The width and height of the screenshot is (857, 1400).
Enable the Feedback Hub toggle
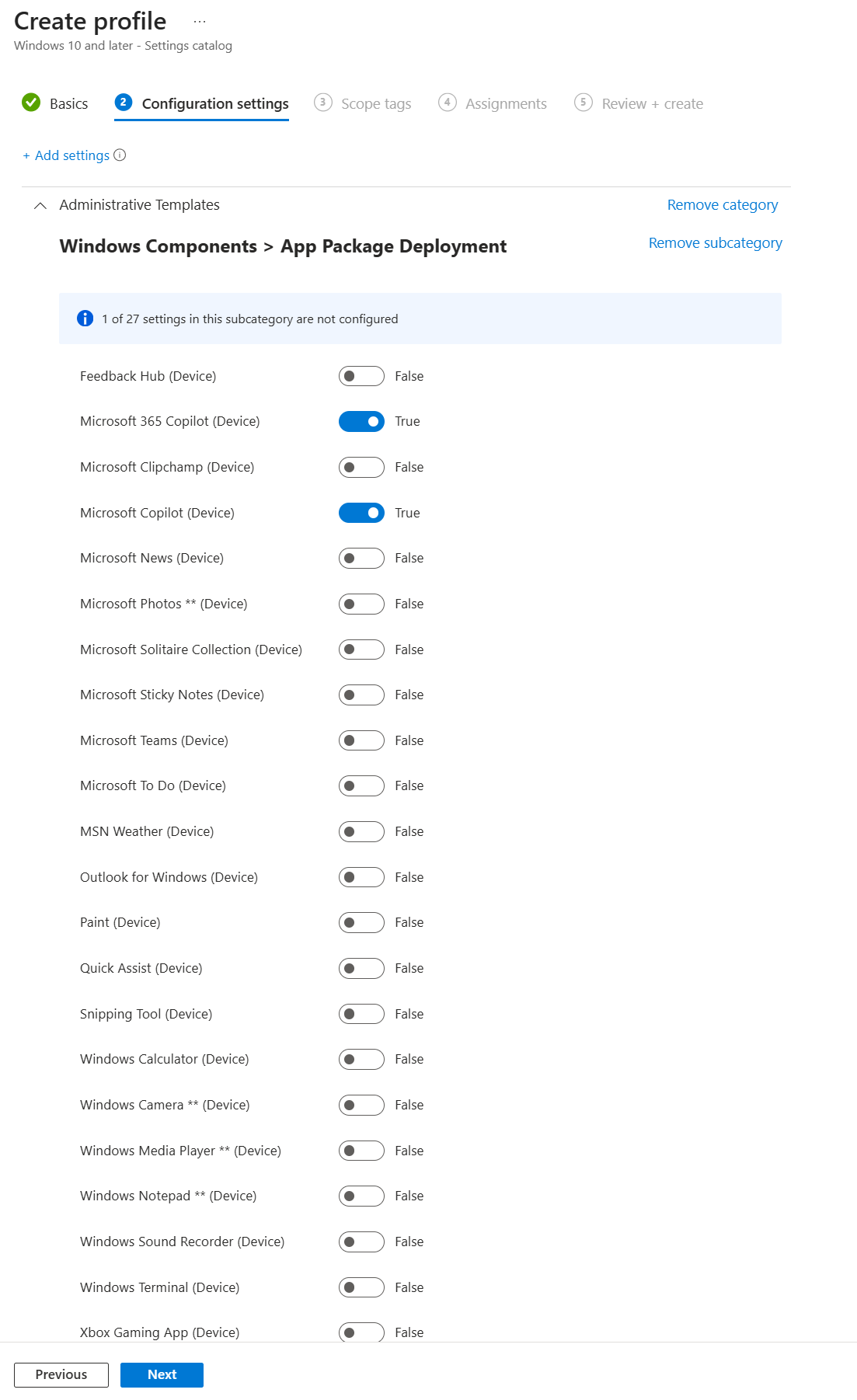[x=361, y=376]
